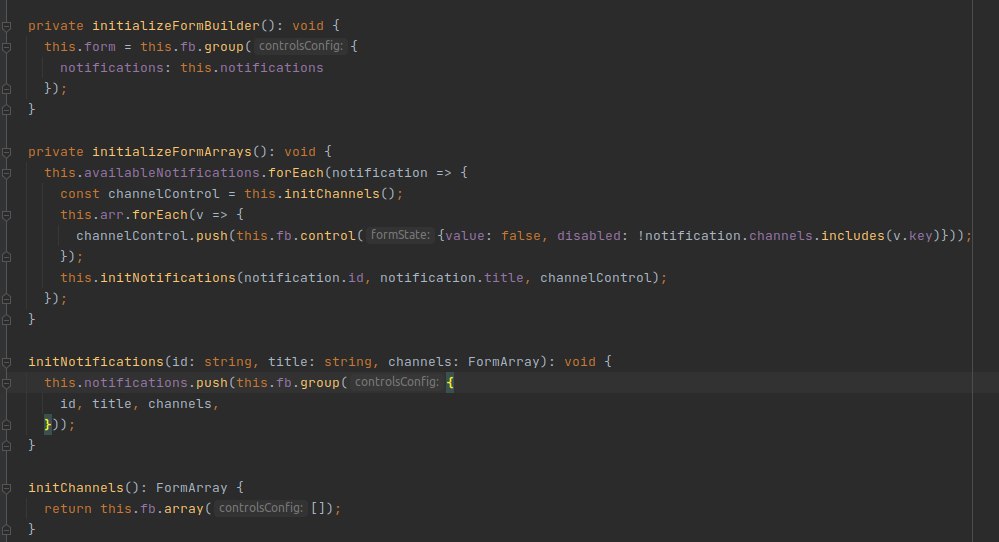This screenshot has height=542, width=999.
Task: Collapse the initNotifications method declaration fold marker
Action: tap(6, 362)
